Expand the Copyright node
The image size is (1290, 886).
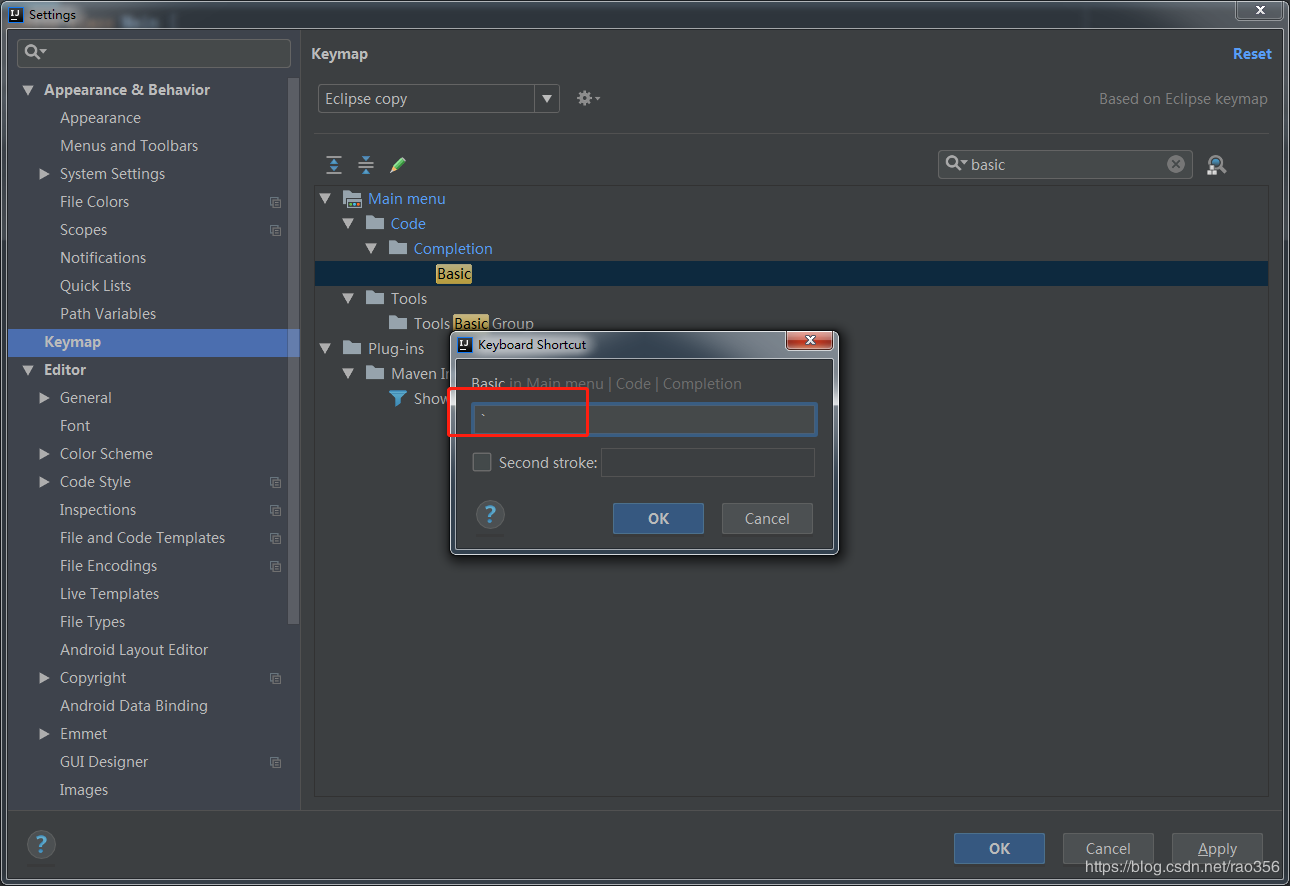pos(44,678)
